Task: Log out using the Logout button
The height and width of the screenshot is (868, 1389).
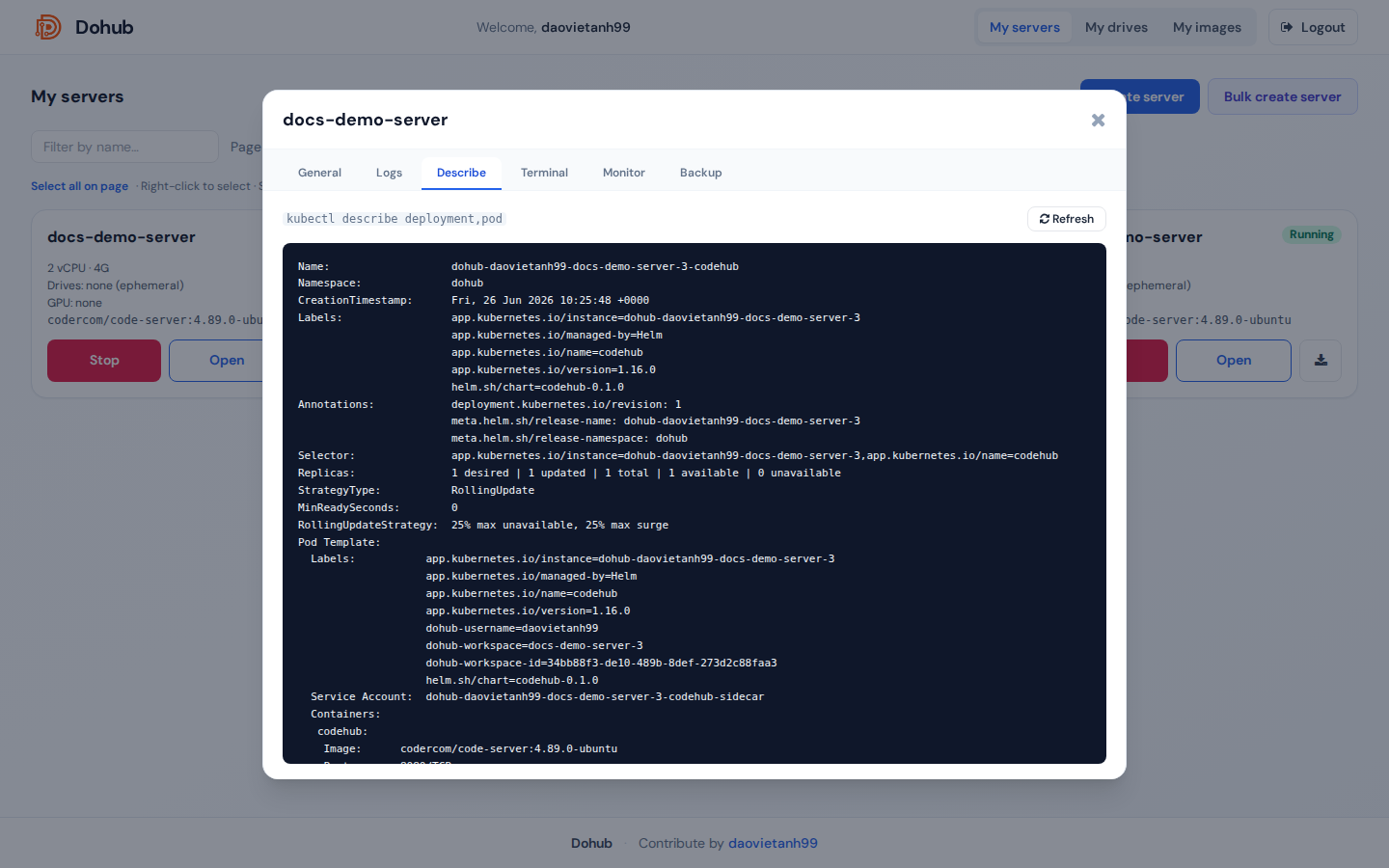Action: click(x=1313, y=27)
